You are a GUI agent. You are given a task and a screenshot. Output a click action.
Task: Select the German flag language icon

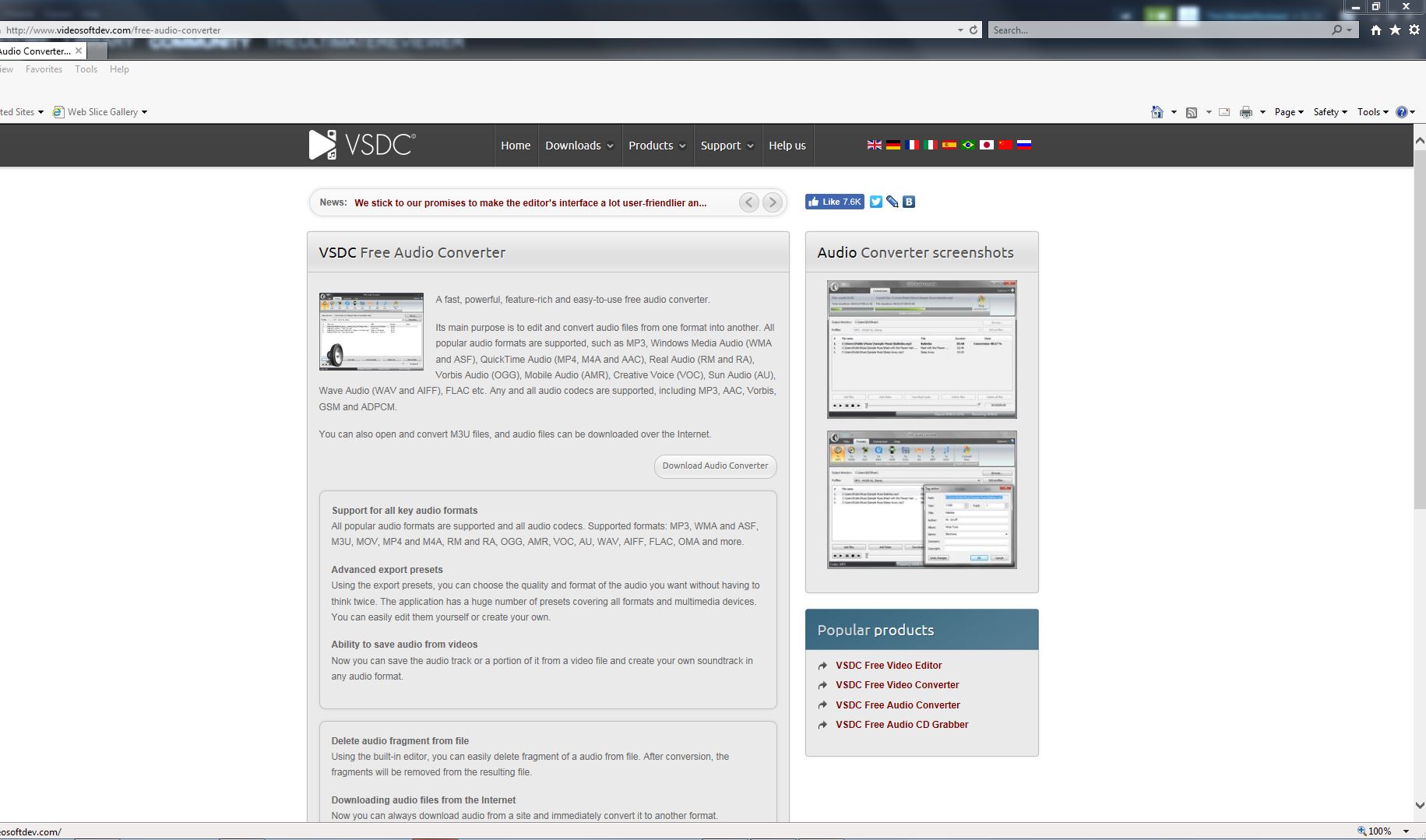pyautogui.click(x=893, y=145)
